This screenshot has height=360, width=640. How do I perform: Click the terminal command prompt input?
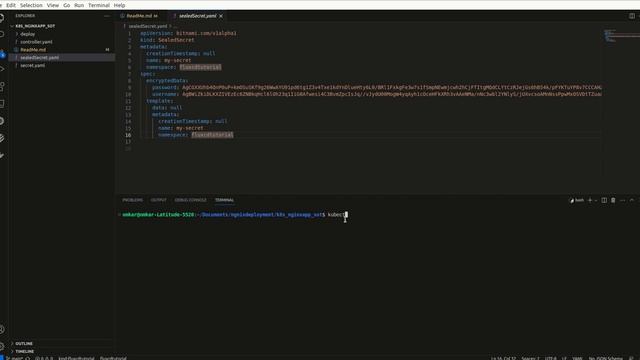[x=337, y=215]
